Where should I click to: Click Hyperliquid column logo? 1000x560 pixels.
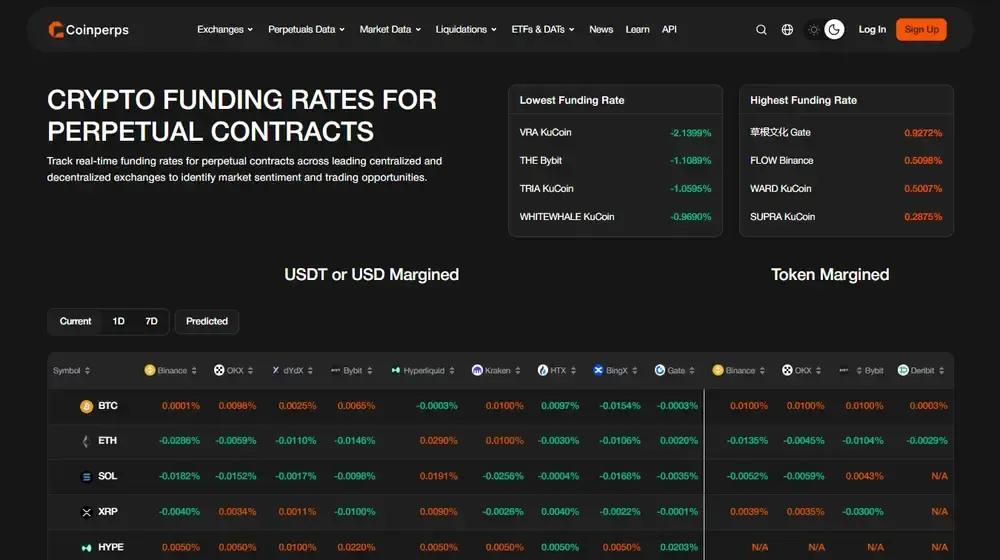[395, 370]
